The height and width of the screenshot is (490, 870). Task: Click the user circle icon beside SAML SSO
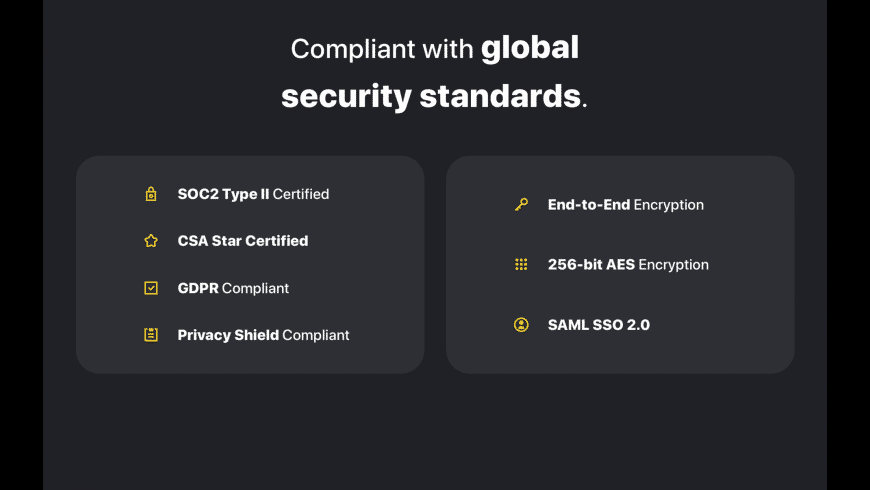coord(521,325)
